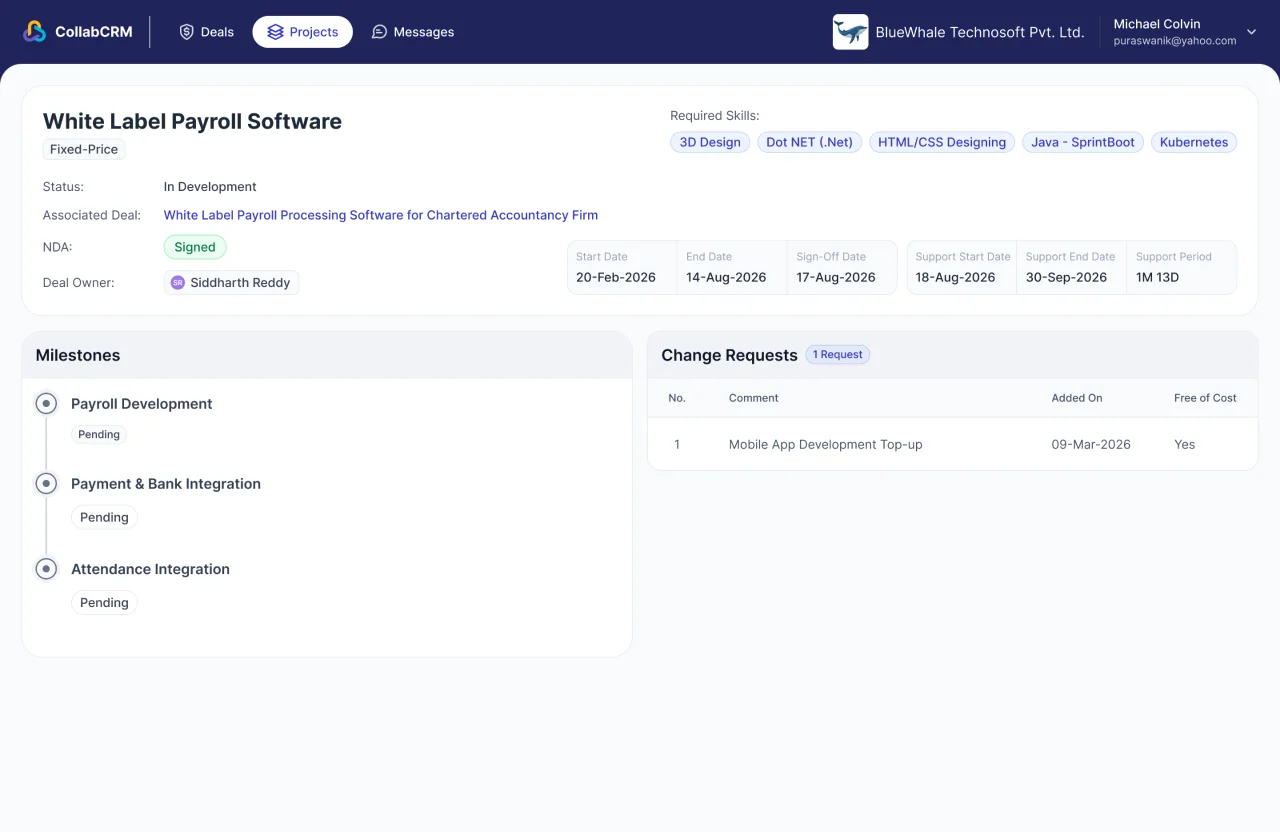The image size is (1280, 832).
Task: Click the Mobile App Development Top-up comment
Action: 826,444
